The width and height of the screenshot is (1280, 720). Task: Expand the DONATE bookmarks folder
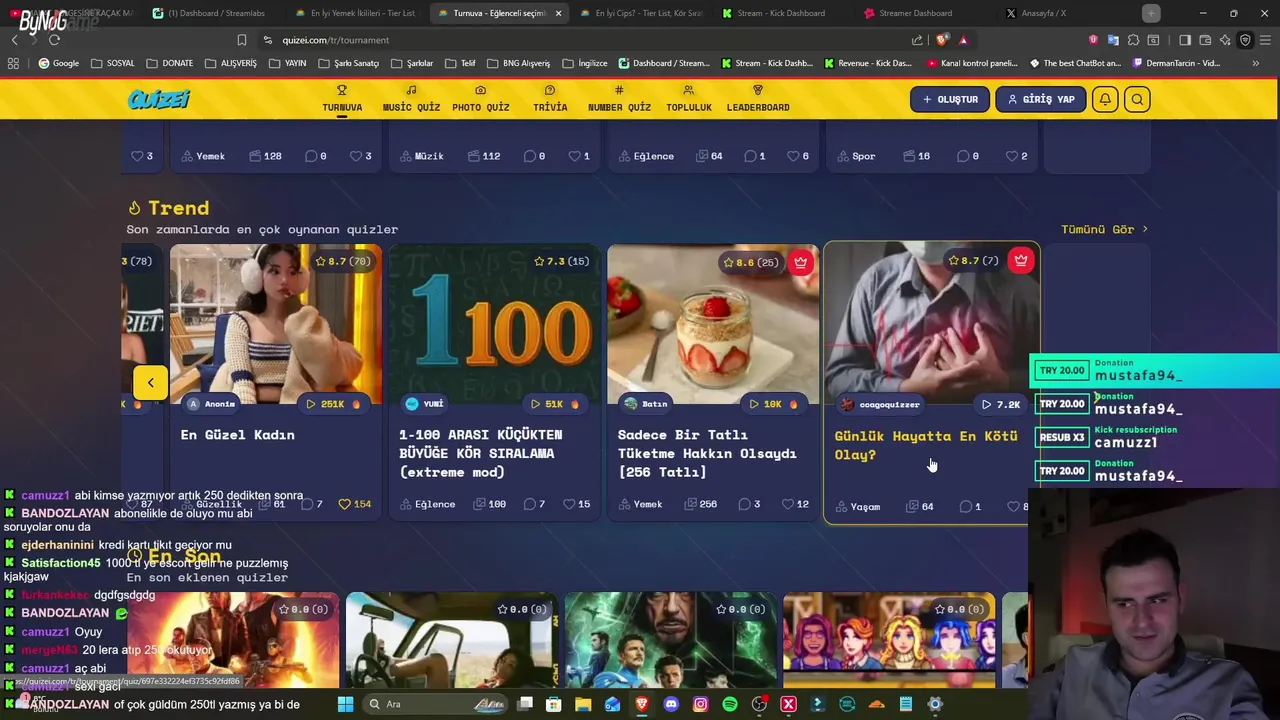point(169,63)
